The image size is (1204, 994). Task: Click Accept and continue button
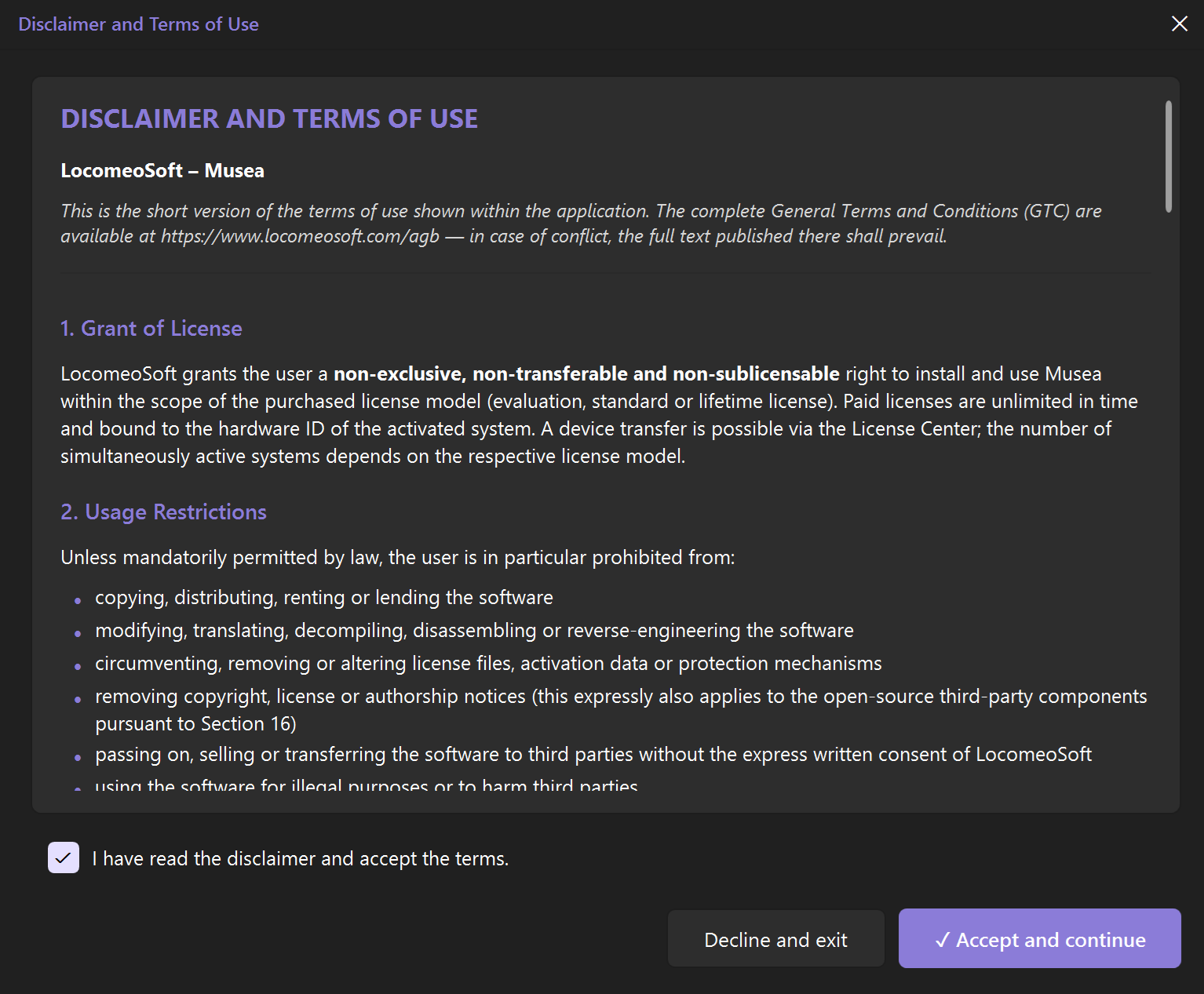pyautogui.click(x=1039, y=938)
